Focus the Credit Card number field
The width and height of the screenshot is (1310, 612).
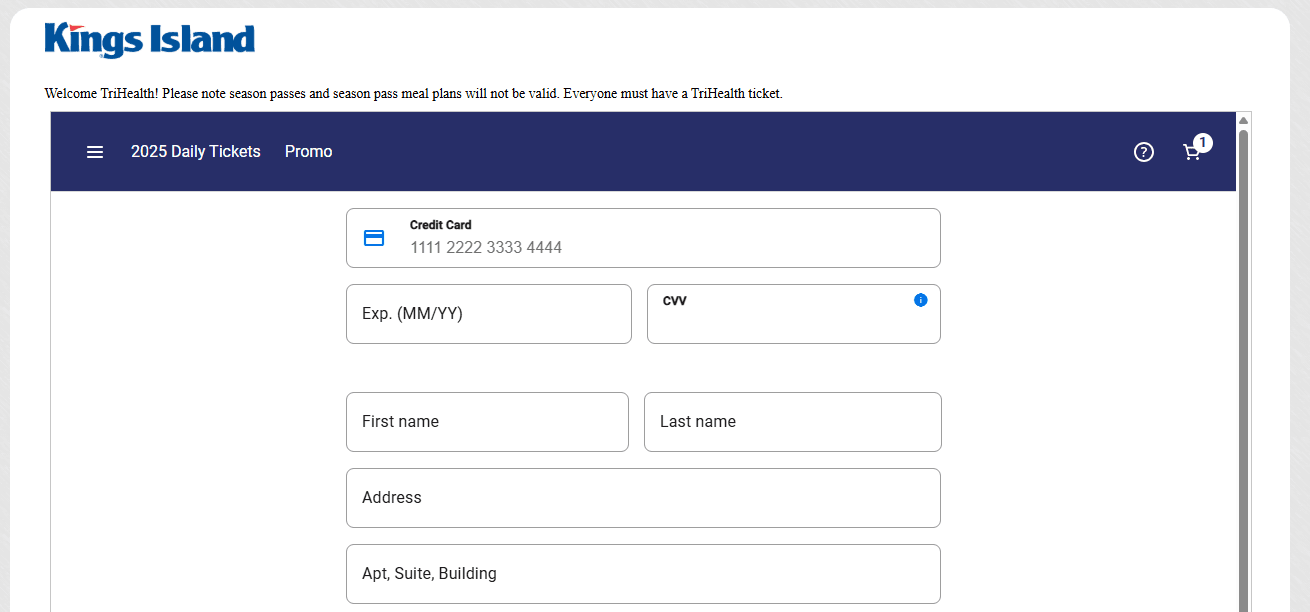pyautogui.click(x=643, y=238)
